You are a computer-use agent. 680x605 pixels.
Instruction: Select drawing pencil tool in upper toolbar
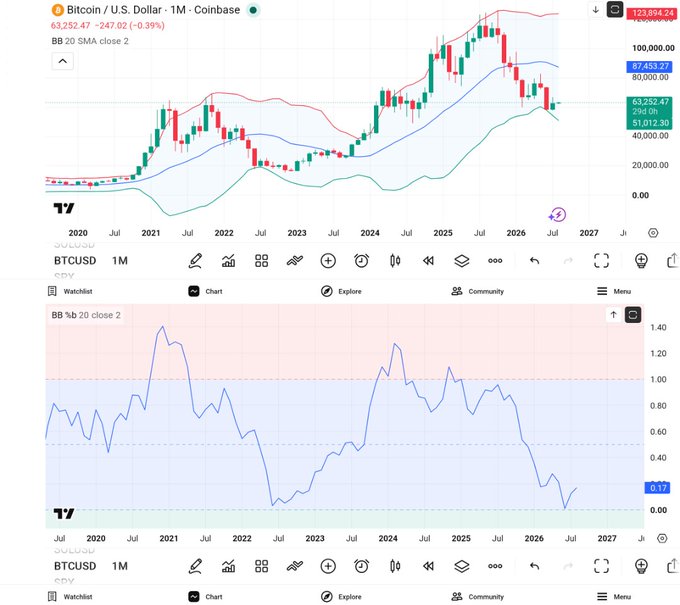pos(195,261)
